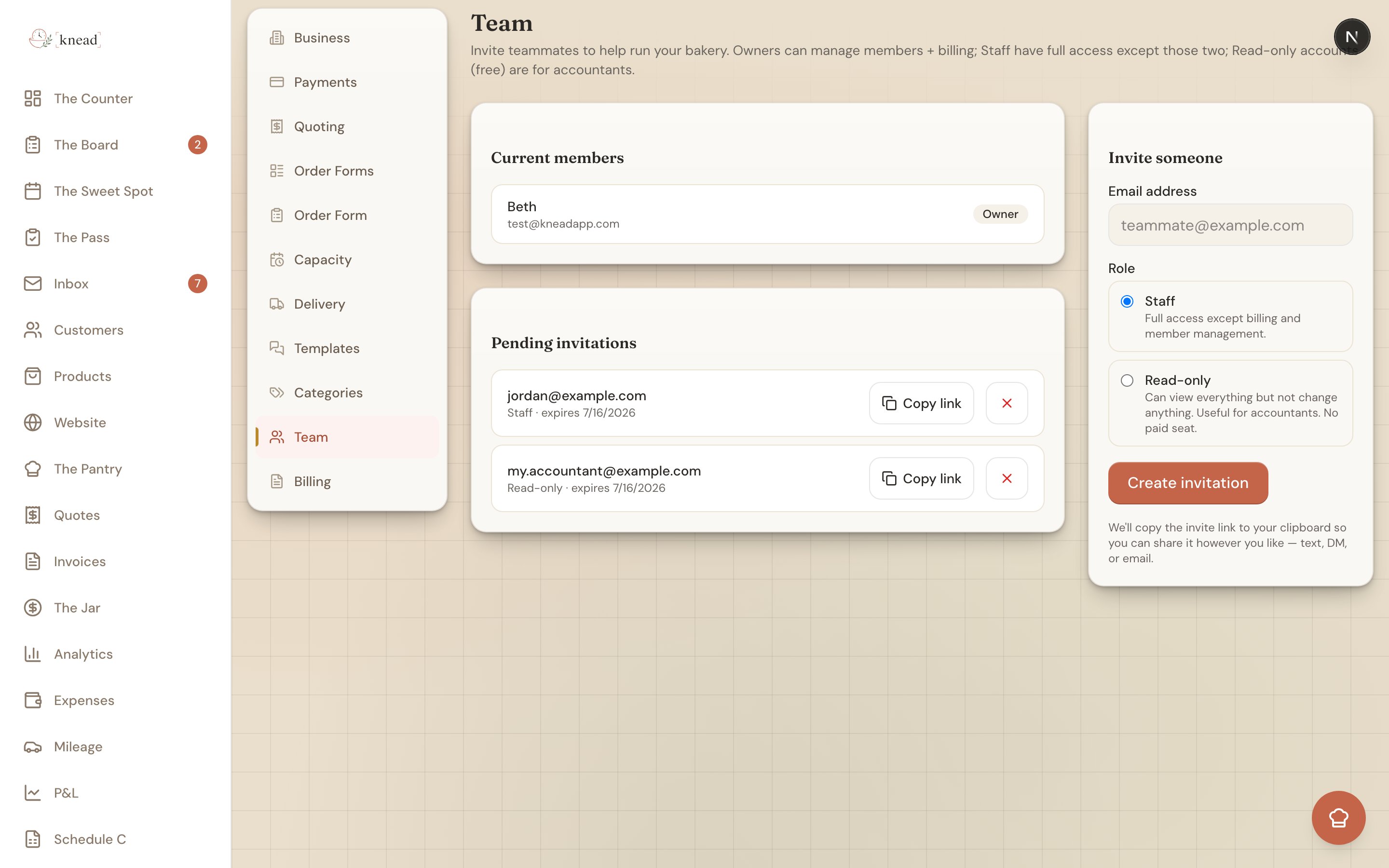Click the Quotes receipt icon
Viewport: 1389px width, 868px height.
33,515
